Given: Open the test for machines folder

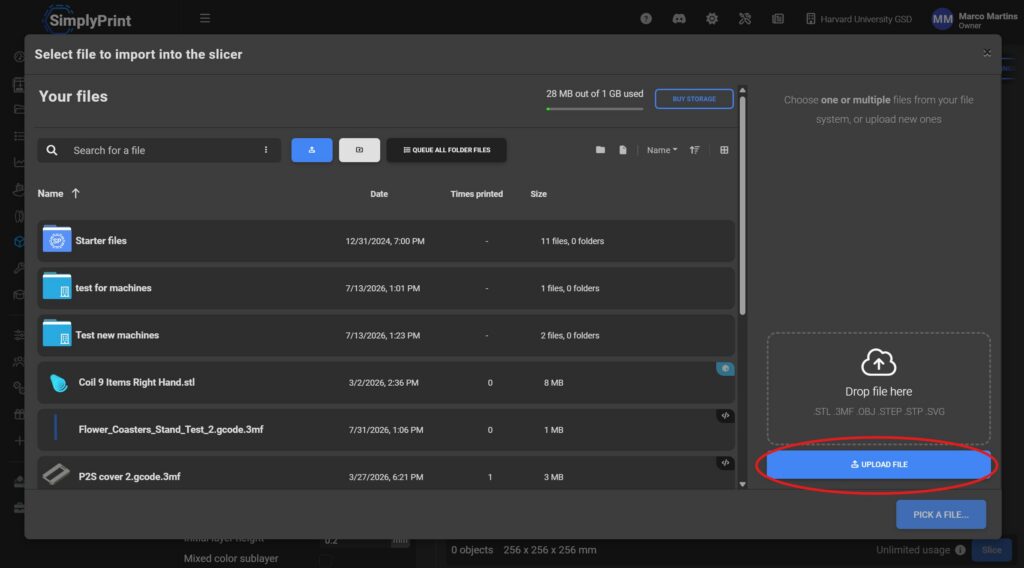Looking at the screenshot, I should pos(386,288).
